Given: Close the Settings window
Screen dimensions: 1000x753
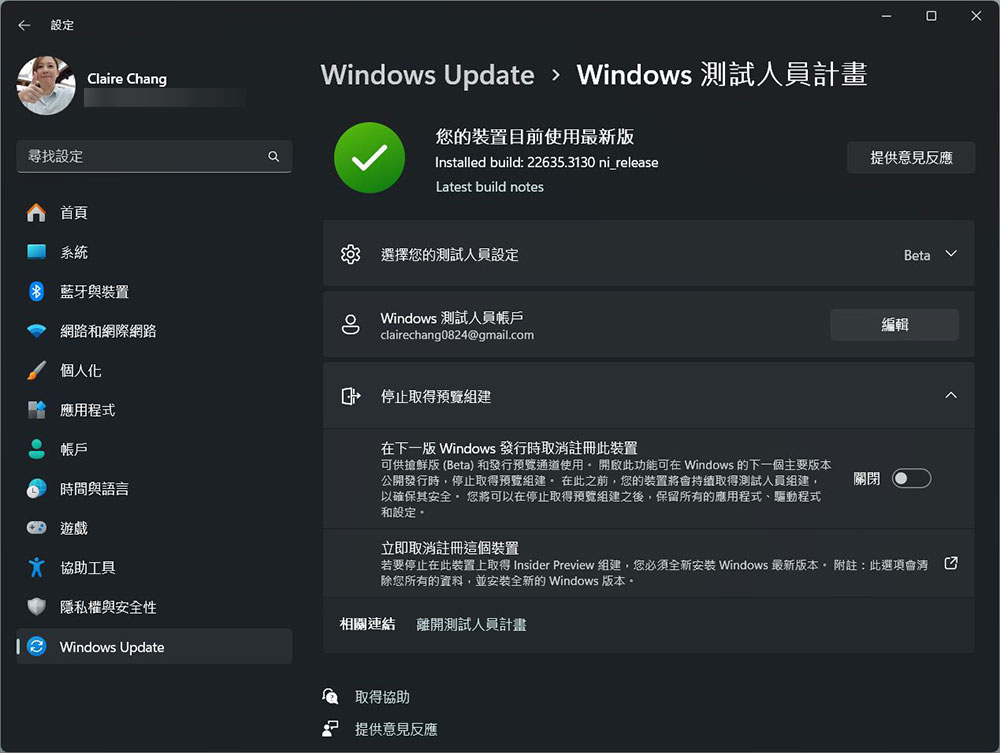Looking at the screenshot, I should (x=976, y=16).
